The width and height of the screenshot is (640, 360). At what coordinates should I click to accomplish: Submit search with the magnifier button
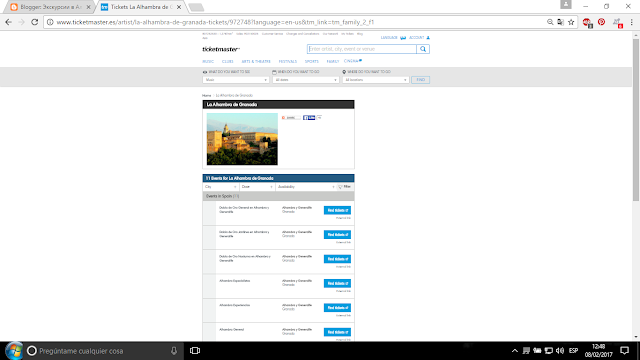(x=423, y=49)
